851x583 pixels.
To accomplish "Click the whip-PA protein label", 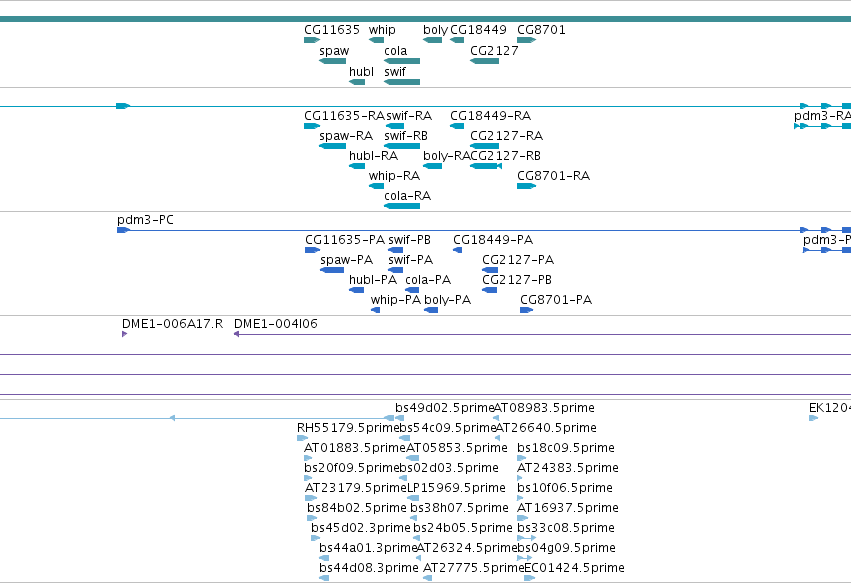I will click(396, 300).
